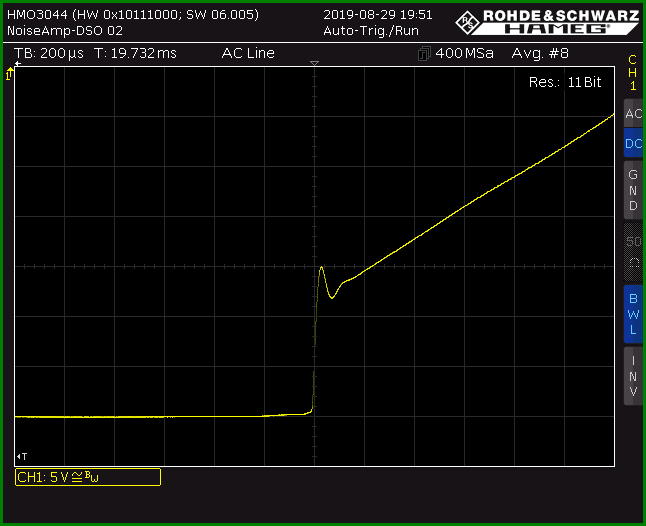The image size is (646, 526).
Task: Click the trigger position marker above the grid
Action: [x=314, y=63]
